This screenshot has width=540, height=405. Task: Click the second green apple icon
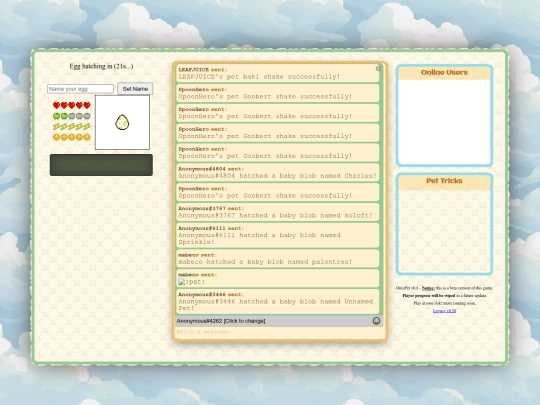point(64,116)
